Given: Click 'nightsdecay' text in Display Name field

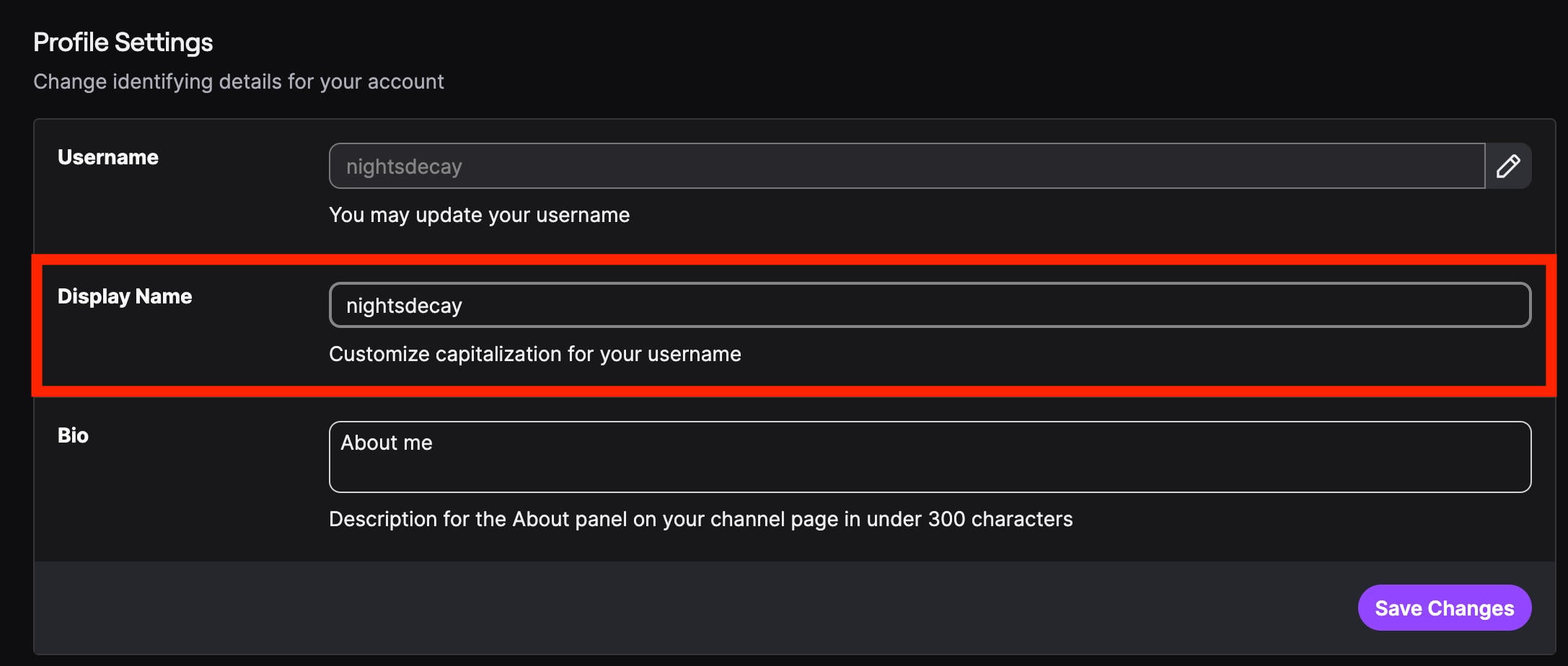Looking at the screenshot, I should click(404, 306).
